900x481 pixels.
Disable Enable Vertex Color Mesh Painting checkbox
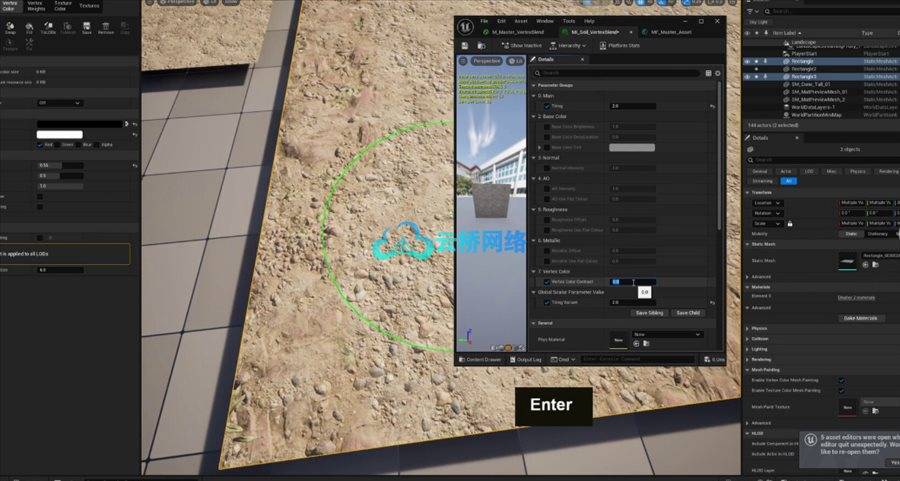coord(841,380)
